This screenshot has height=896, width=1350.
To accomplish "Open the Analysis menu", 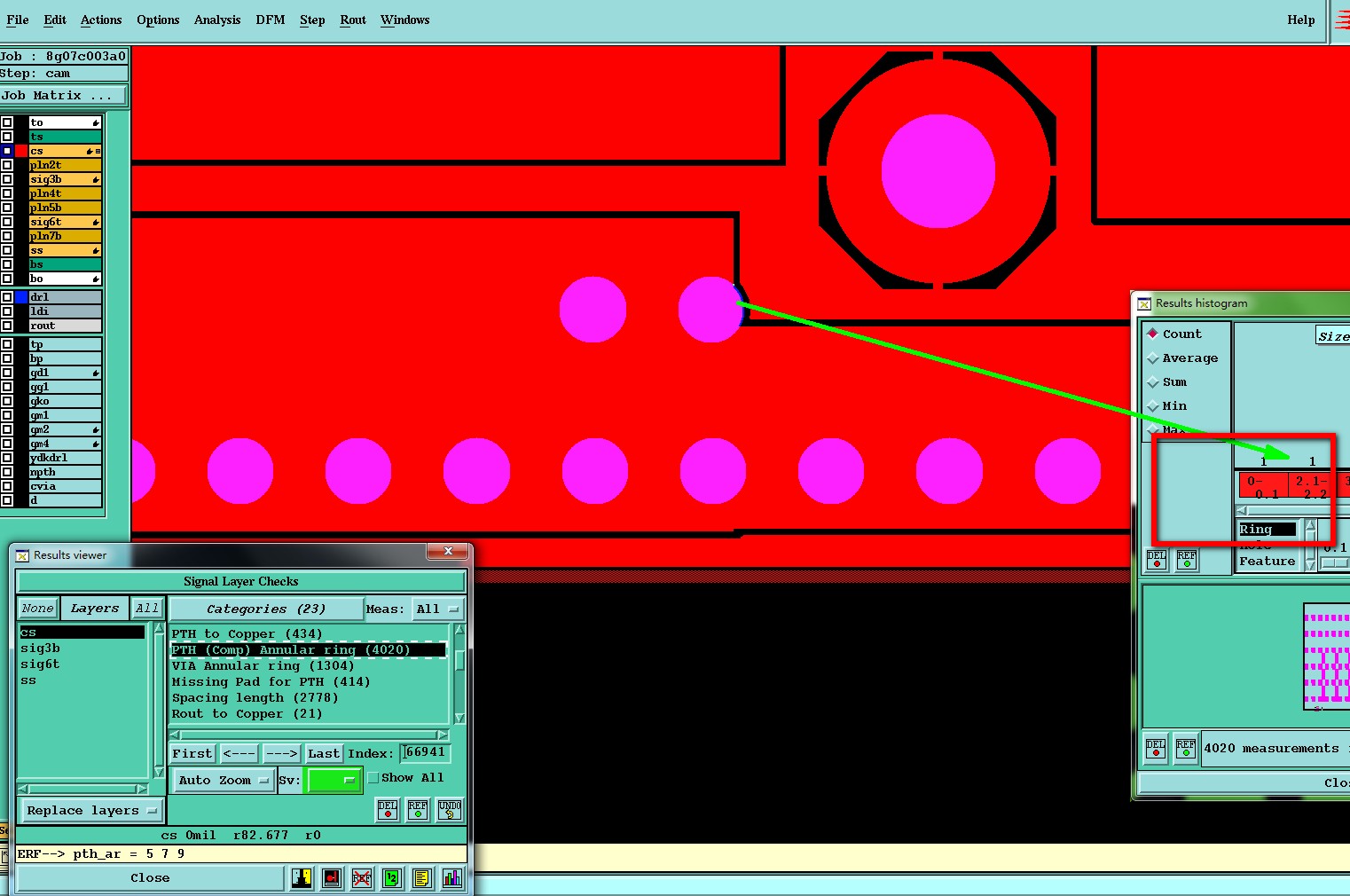I will click(x=217, y=20).
